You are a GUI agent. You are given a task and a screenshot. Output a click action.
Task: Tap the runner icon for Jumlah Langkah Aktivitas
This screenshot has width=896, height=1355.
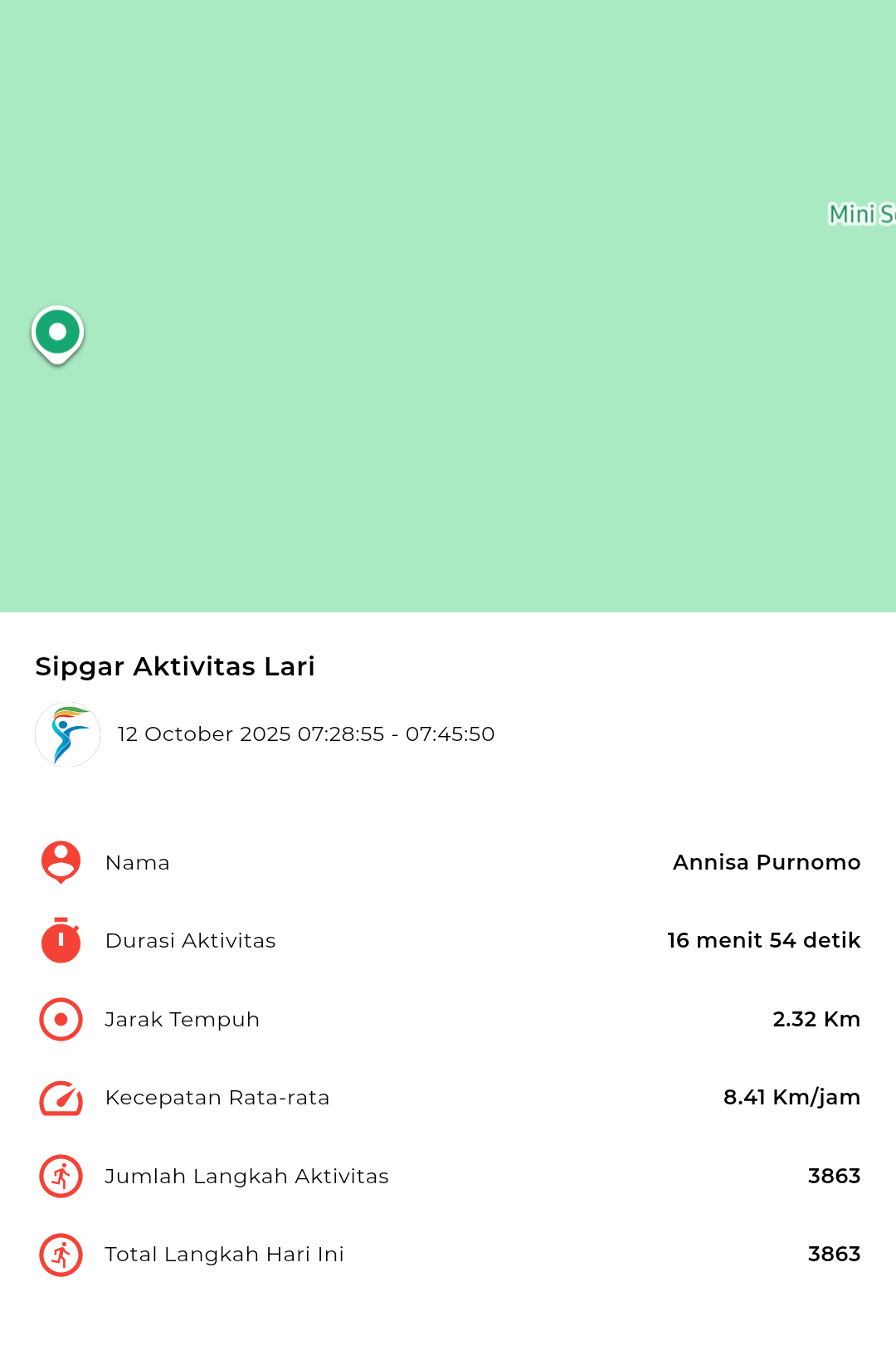(x=61, y=1176)
